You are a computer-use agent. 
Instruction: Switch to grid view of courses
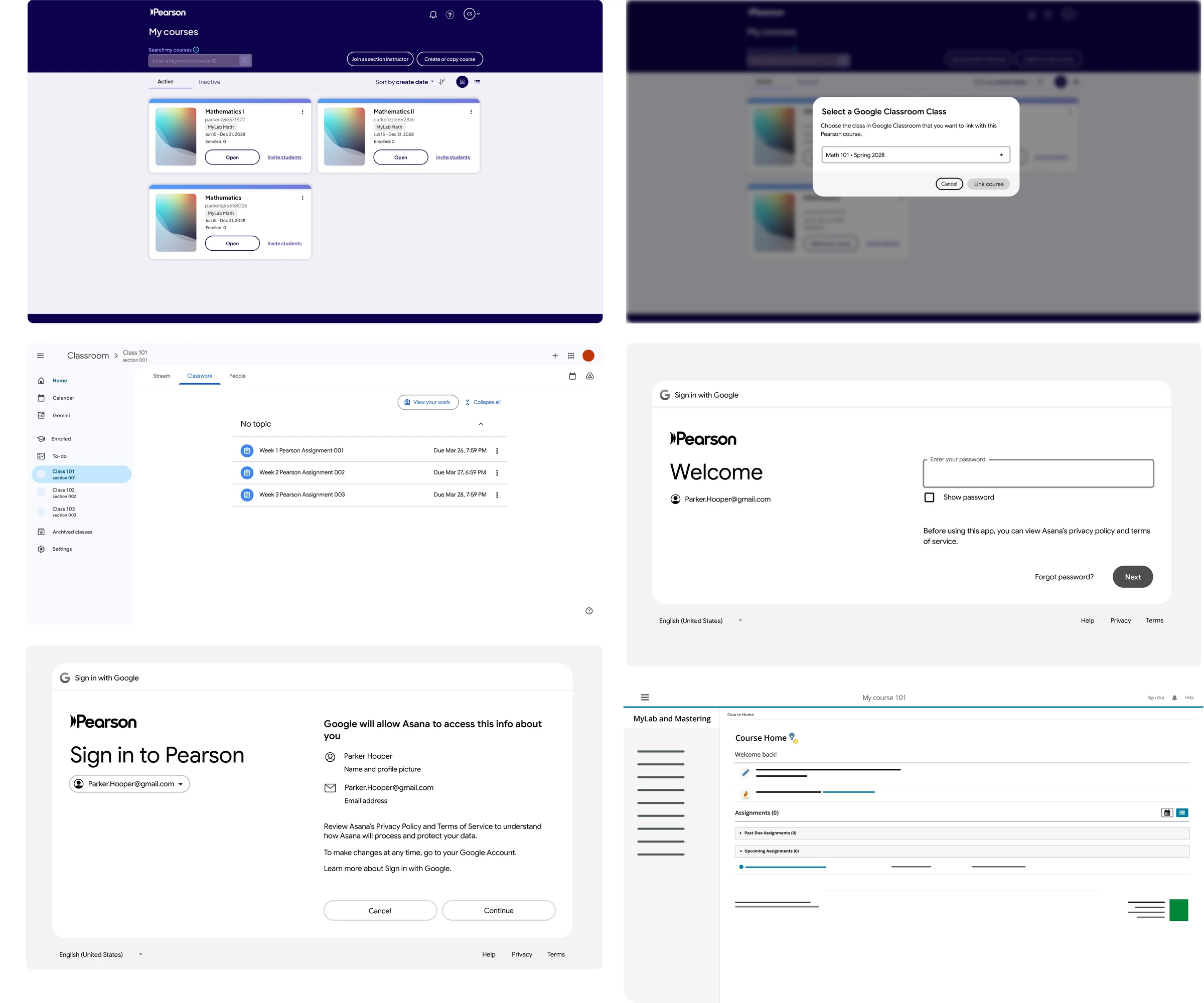(x=462, y=82)
